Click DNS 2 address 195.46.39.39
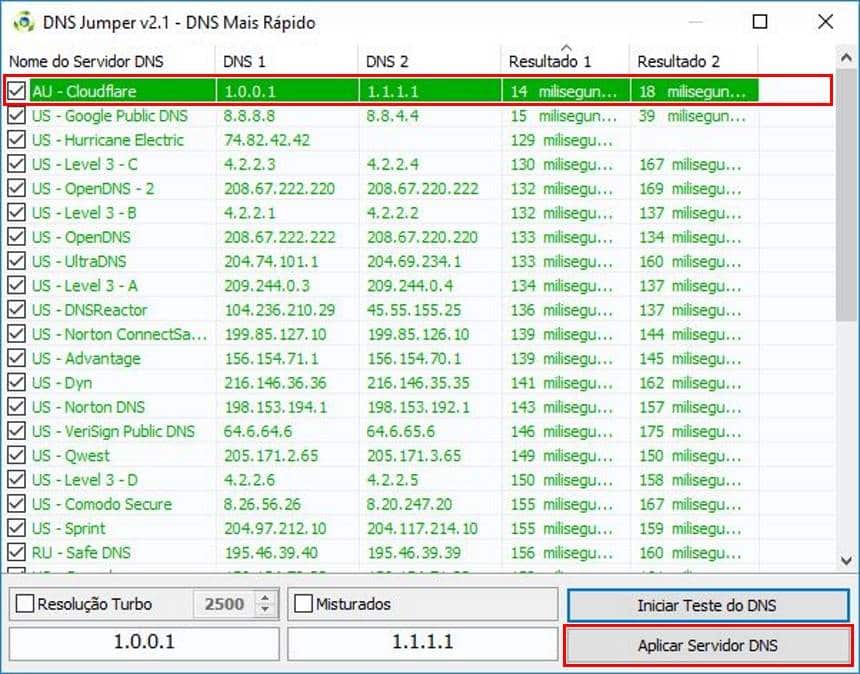Viewport: 860px width, 674px height. point(414,552)
